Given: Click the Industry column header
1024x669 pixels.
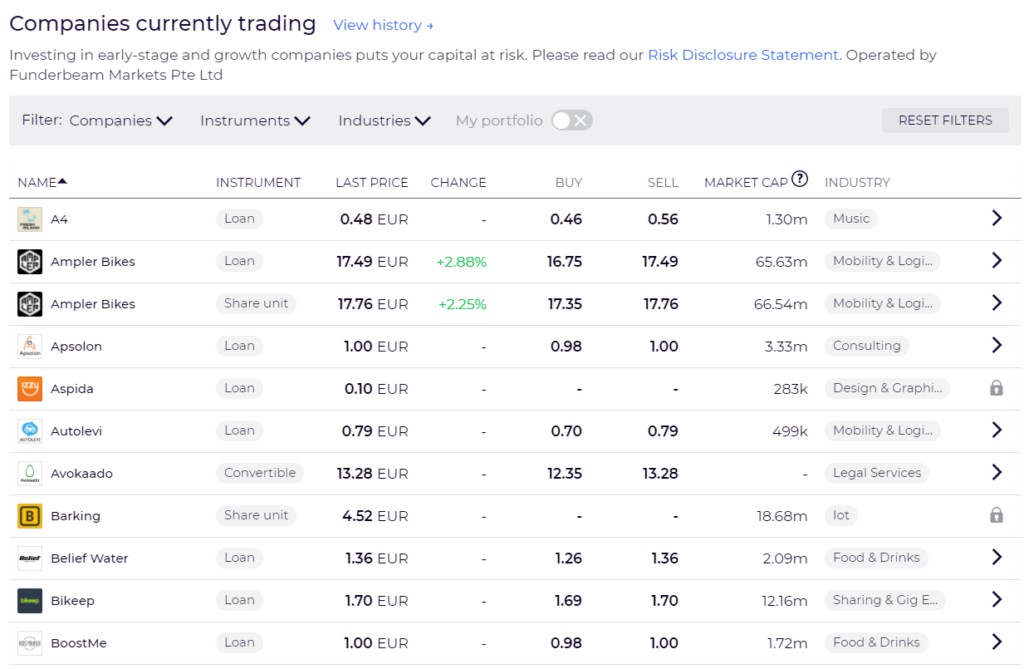Looking at the screenshot, I should click(857, 182).
